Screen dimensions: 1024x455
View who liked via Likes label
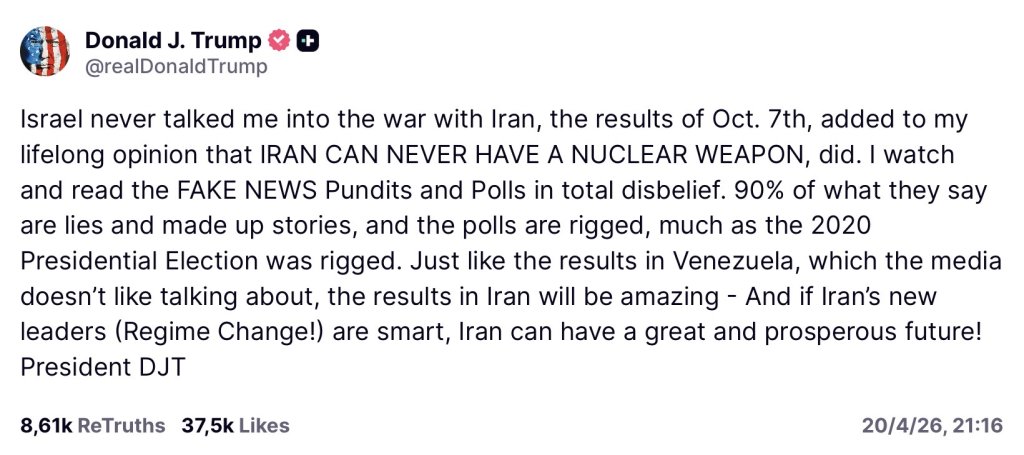[x=264, y=426]
